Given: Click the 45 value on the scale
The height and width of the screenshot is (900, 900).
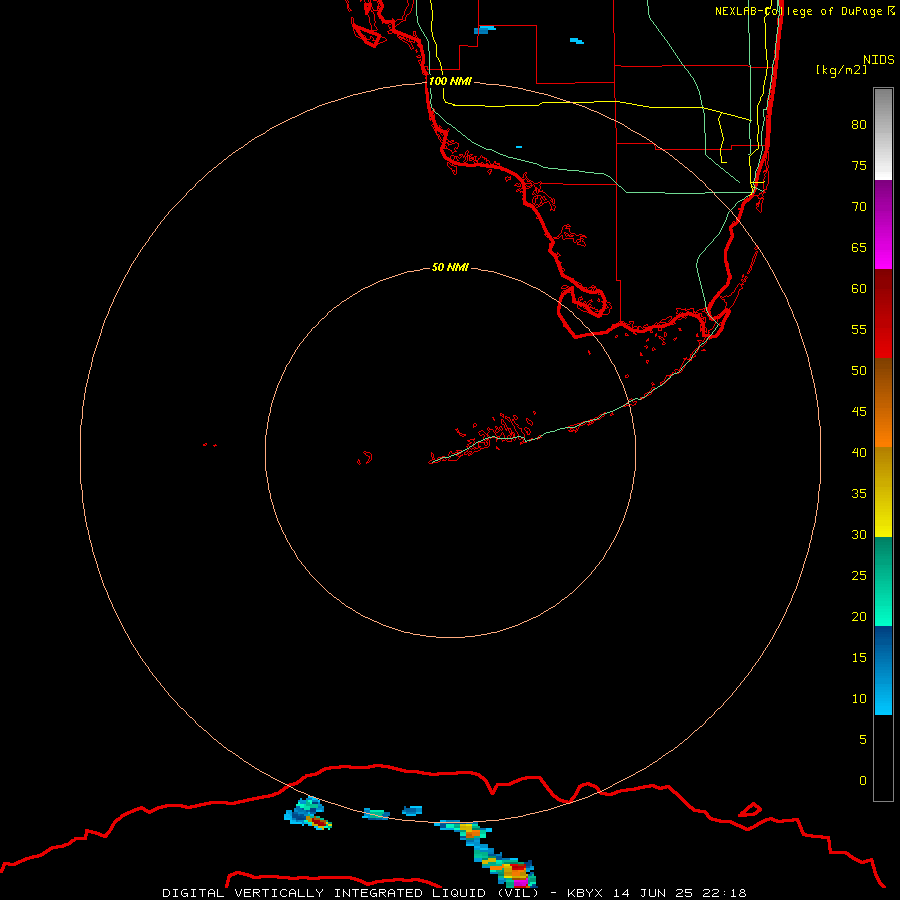Looking at the screenshot, I should (x=859, y=412).
